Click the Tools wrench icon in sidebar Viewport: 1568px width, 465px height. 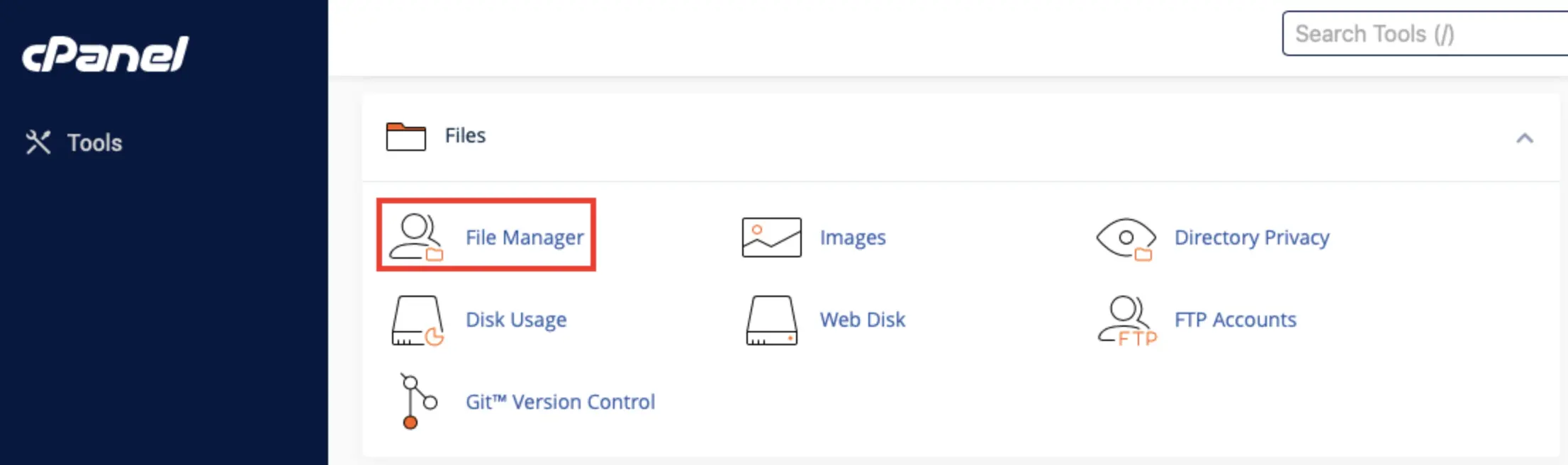(38, 142)
